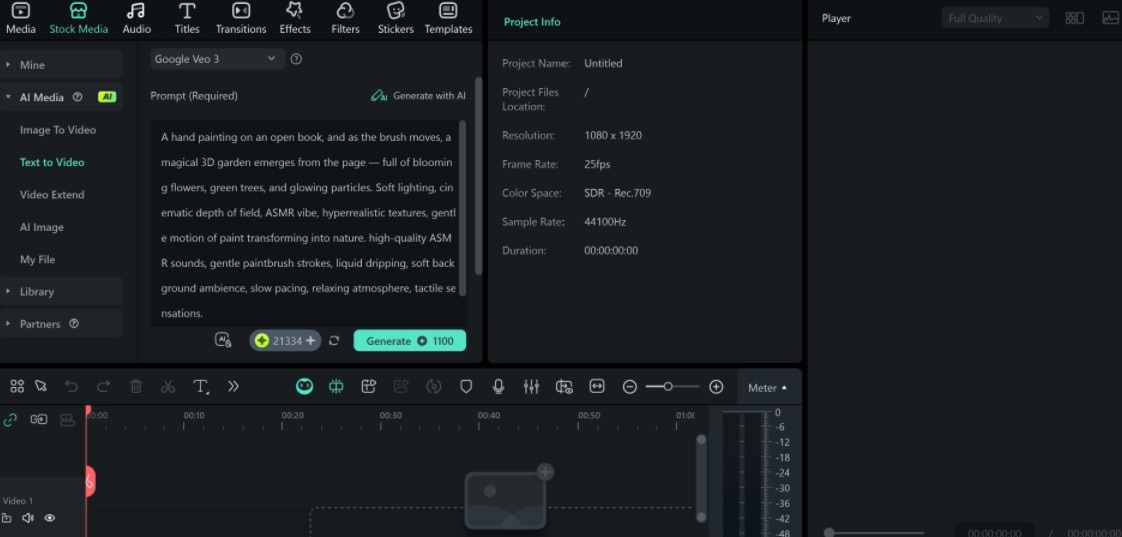Click the voiceover microphone icon
Screen dimensions: 1122x537
[499, 387]
